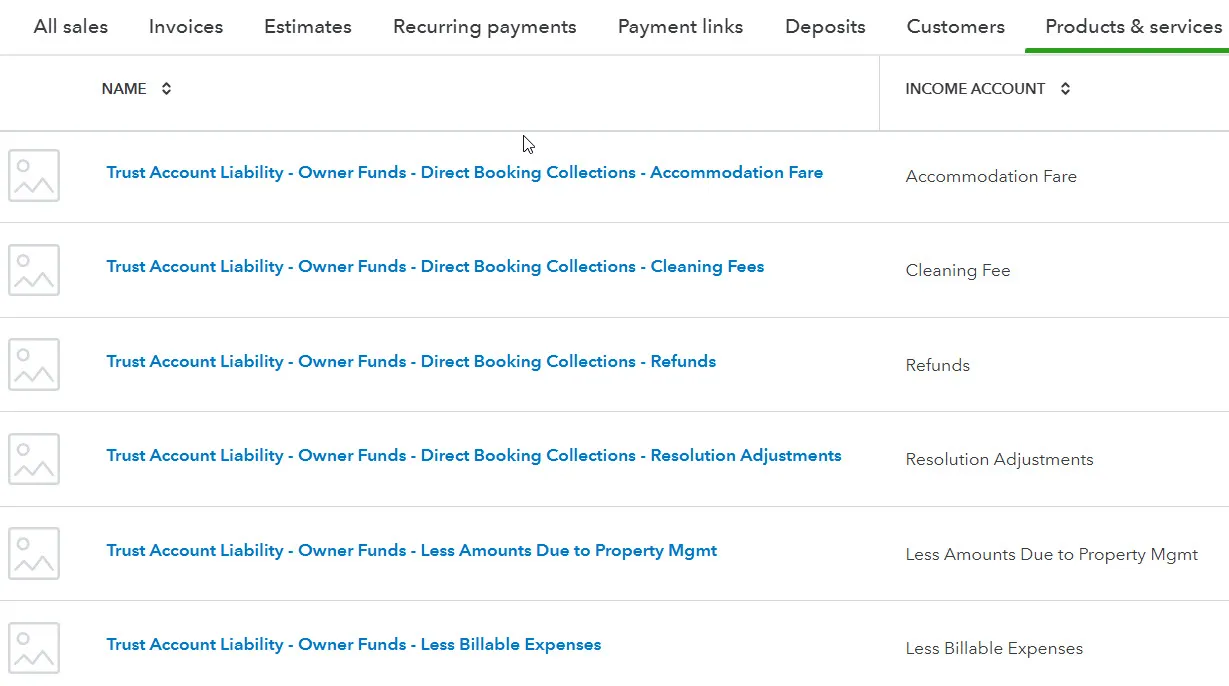Select the Payment links tab
The width and height of the screenshot is (1229, 686).
tap(680, 27)
